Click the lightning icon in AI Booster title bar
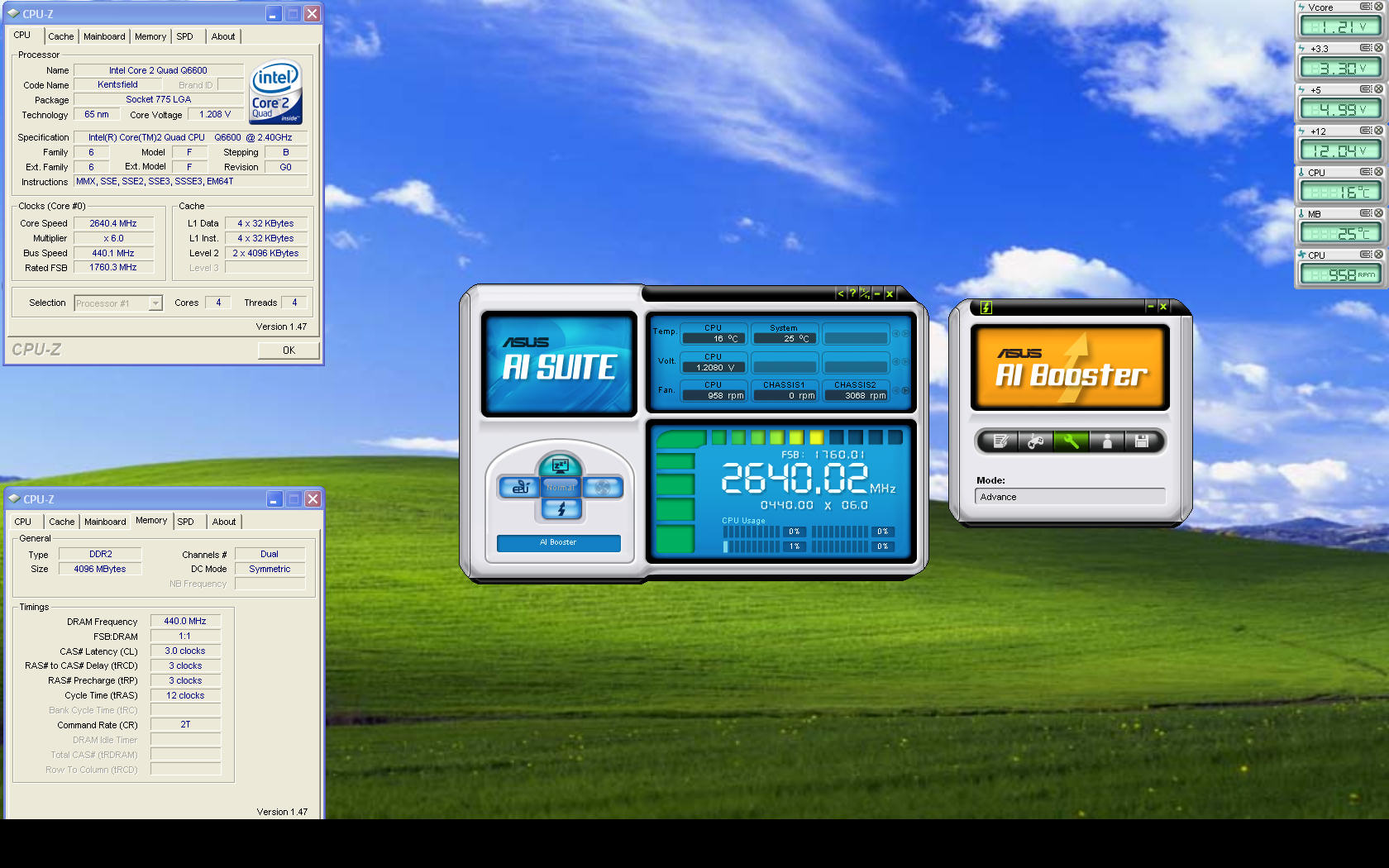This screenshot has height=868, width=1389. point(986,308)
